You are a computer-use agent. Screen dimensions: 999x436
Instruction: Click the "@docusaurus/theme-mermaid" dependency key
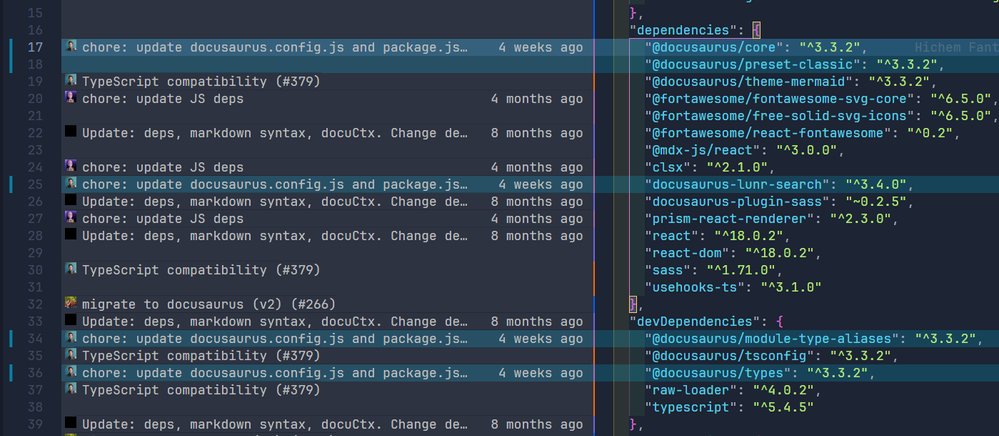click(749, 82)
